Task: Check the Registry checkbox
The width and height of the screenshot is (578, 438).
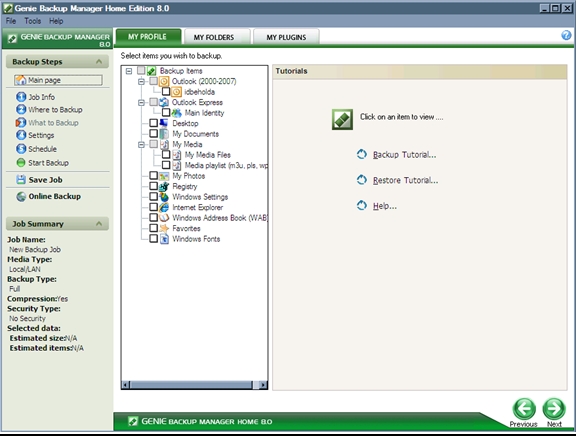Action: click(x=153, y=186)
